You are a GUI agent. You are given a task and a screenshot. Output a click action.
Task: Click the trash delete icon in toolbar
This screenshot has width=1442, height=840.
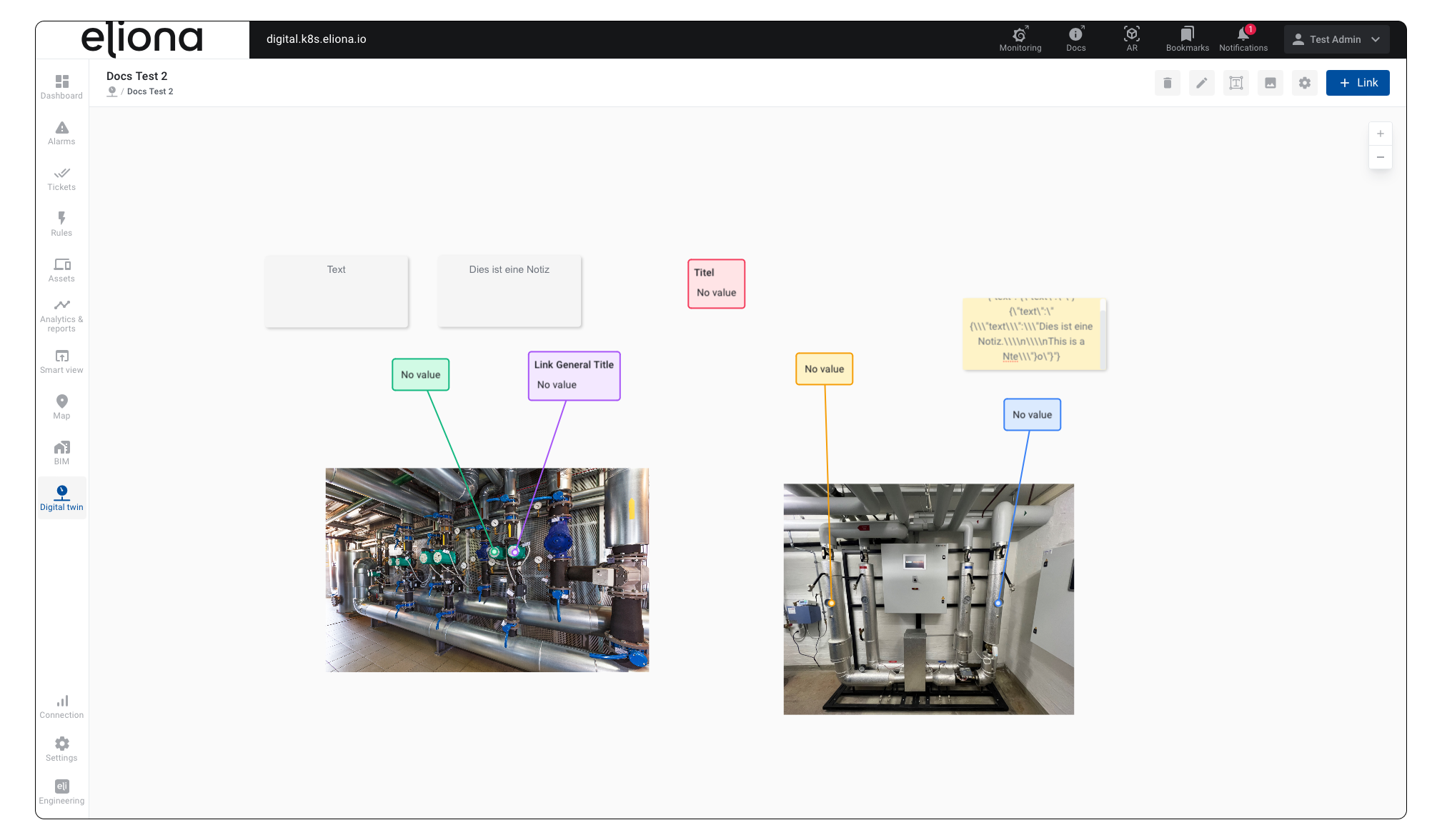pos(1167,83)
